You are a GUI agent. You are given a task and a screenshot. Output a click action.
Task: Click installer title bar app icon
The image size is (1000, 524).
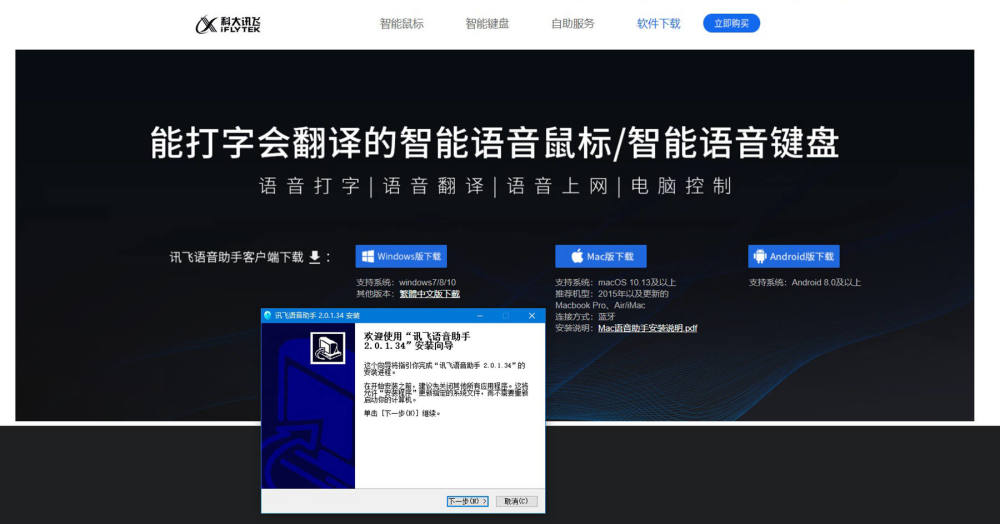[268, 316]
